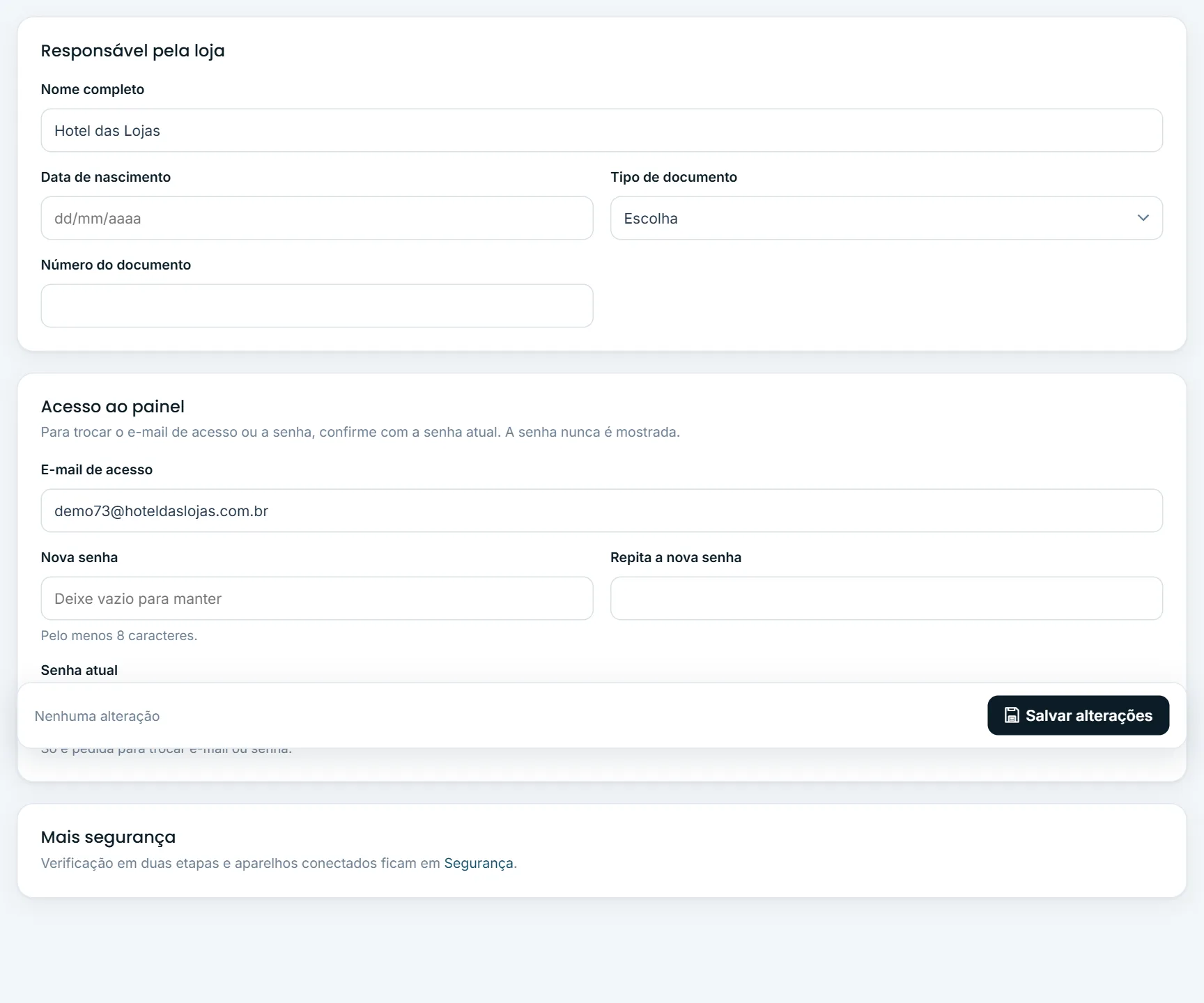The image size is (1204, 1003).
Task: Click the Repita a nova senha field
Action: pos(886,598)
